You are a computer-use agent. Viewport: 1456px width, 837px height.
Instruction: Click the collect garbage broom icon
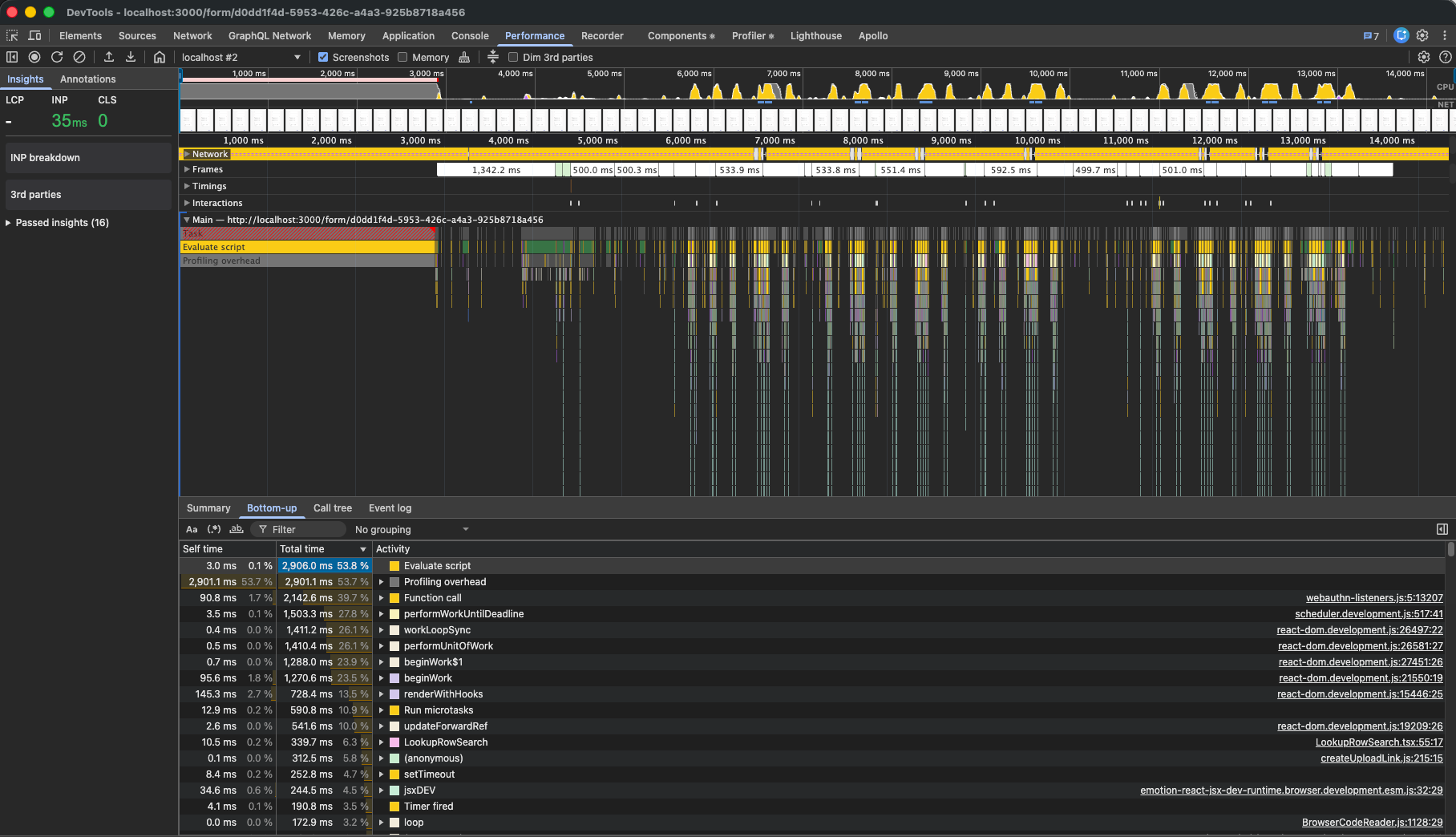point(464,57)
